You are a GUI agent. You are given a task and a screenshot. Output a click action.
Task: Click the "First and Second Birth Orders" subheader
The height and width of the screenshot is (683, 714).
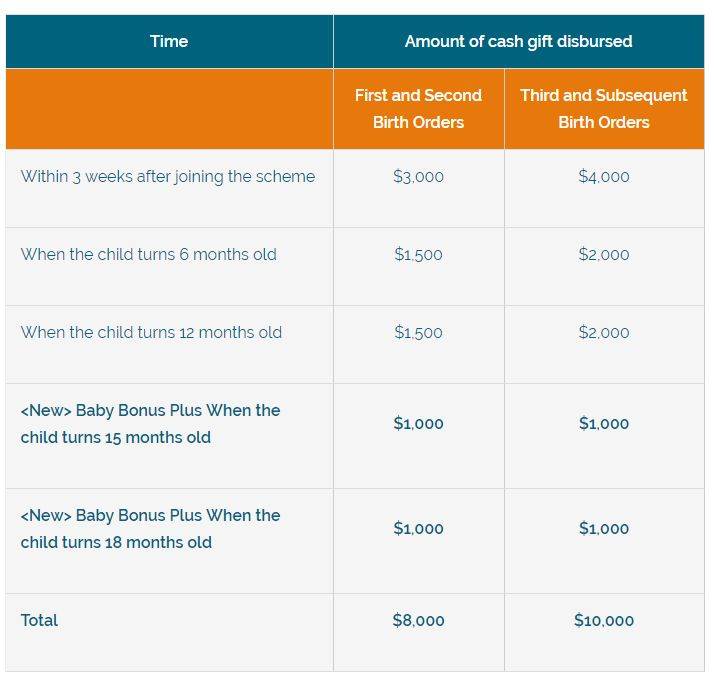pos(418,108)
